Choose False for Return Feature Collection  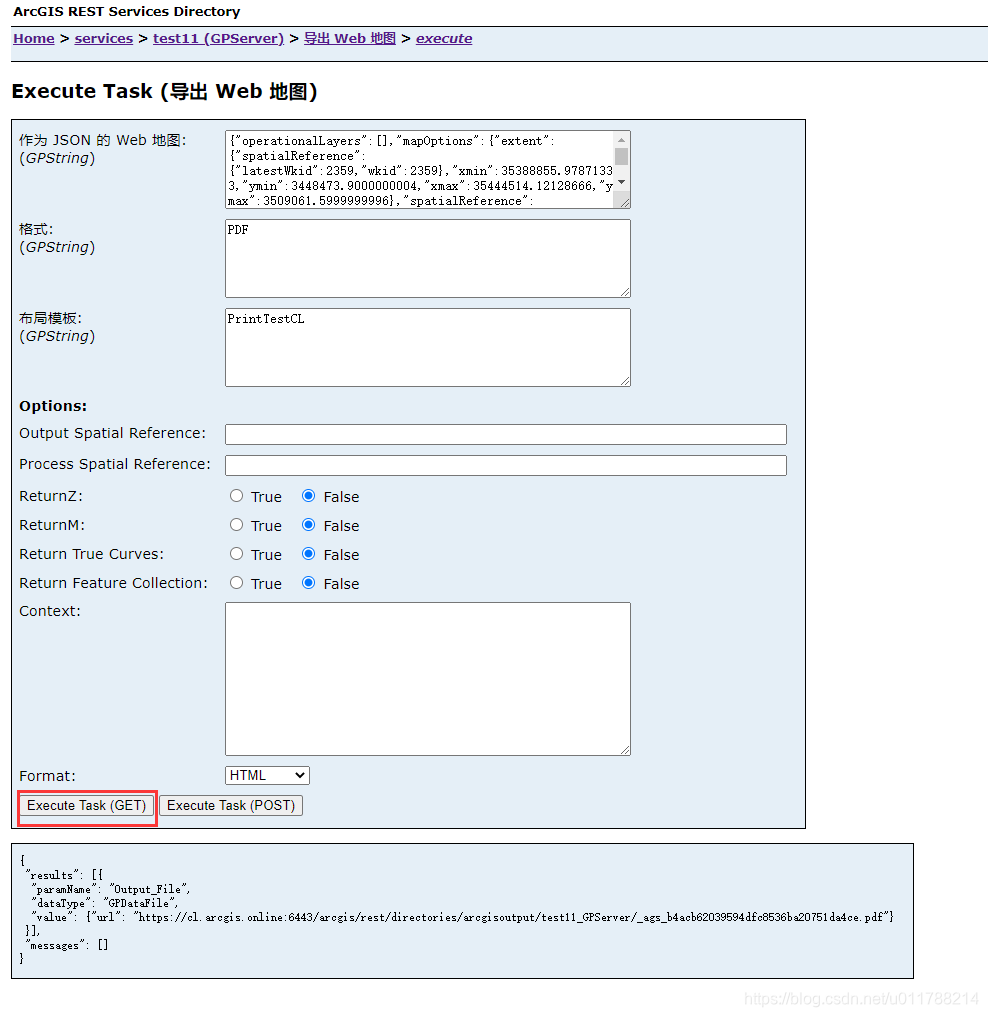coord(310,582)
